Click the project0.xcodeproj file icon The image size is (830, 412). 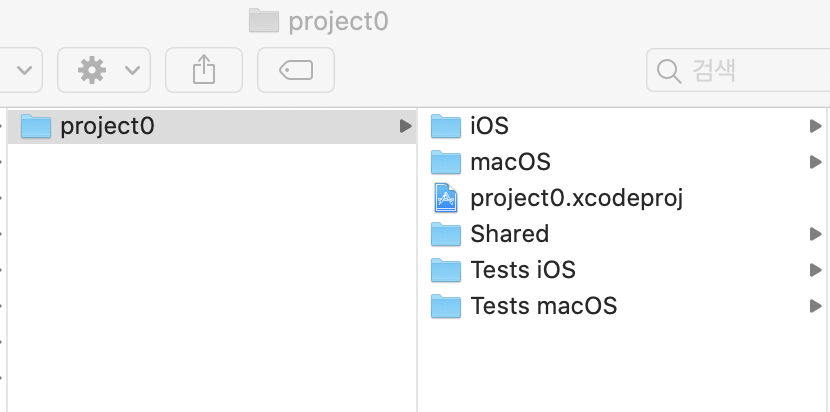pyautogui.click(x=445, y=198)
